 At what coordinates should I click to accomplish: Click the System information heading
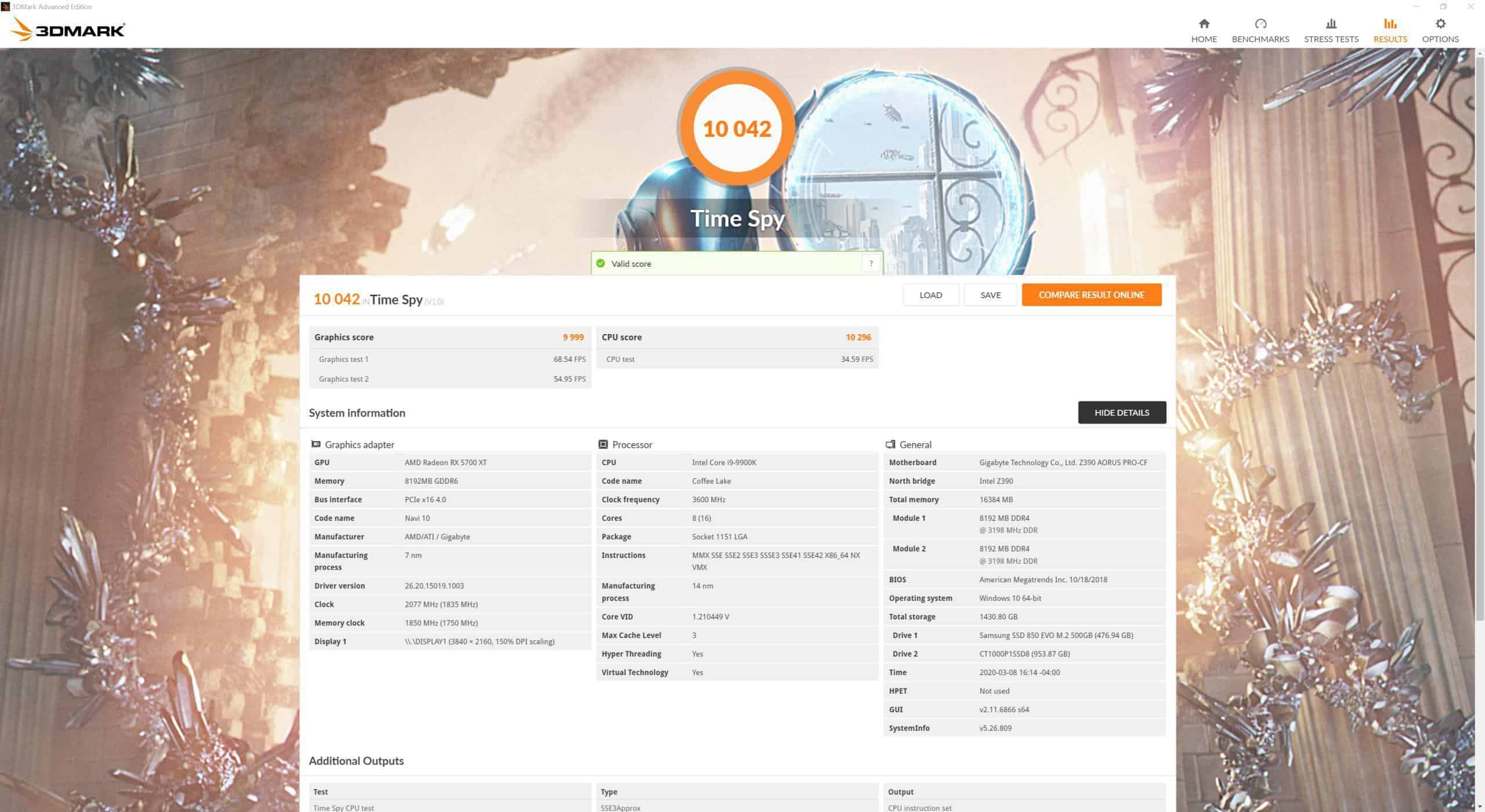pyautogui.click(x=357, y=412)
